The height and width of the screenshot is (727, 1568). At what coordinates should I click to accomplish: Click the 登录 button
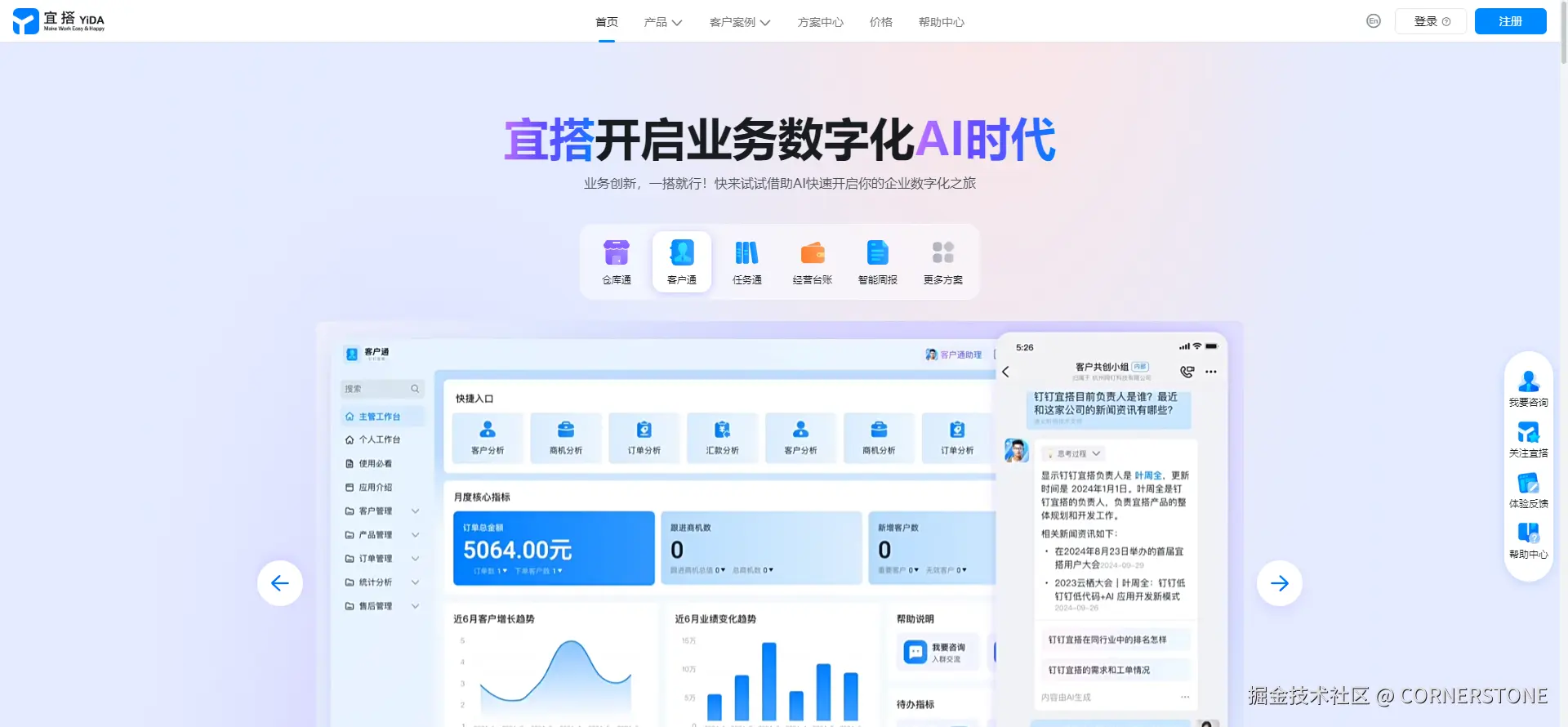(x=1431, y=21)
